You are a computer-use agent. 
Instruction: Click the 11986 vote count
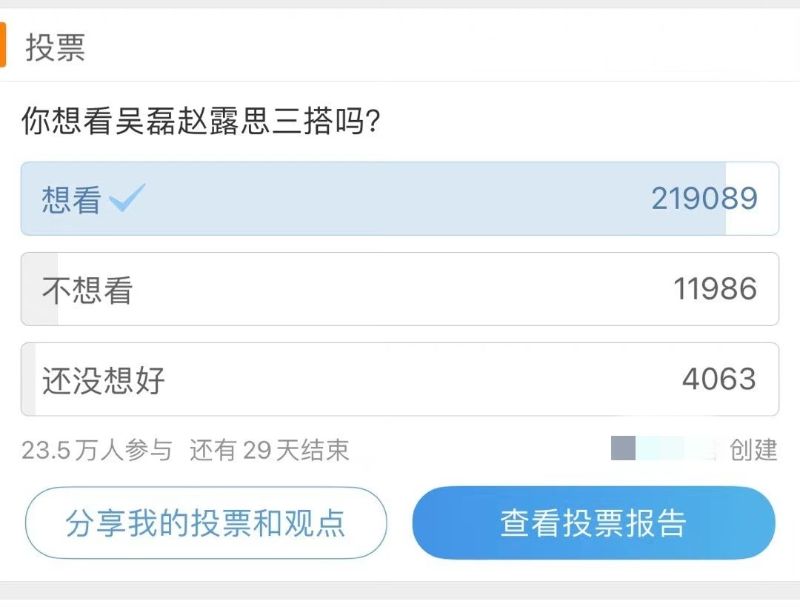coord(715,290)
